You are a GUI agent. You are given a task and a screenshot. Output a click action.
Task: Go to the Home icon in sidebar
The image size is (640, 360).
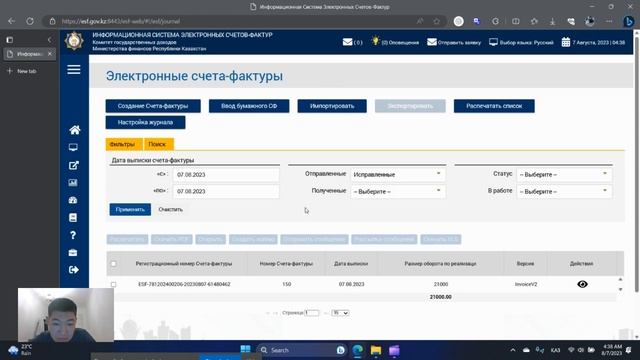click(74, 130)
